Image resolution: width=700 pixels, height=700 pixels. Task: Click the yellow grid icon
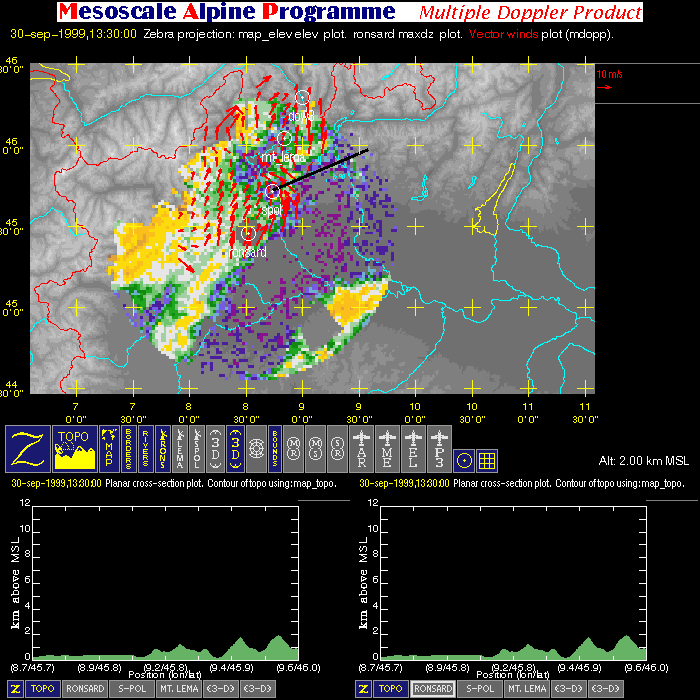pyautogui.click(x=487, y=460)
